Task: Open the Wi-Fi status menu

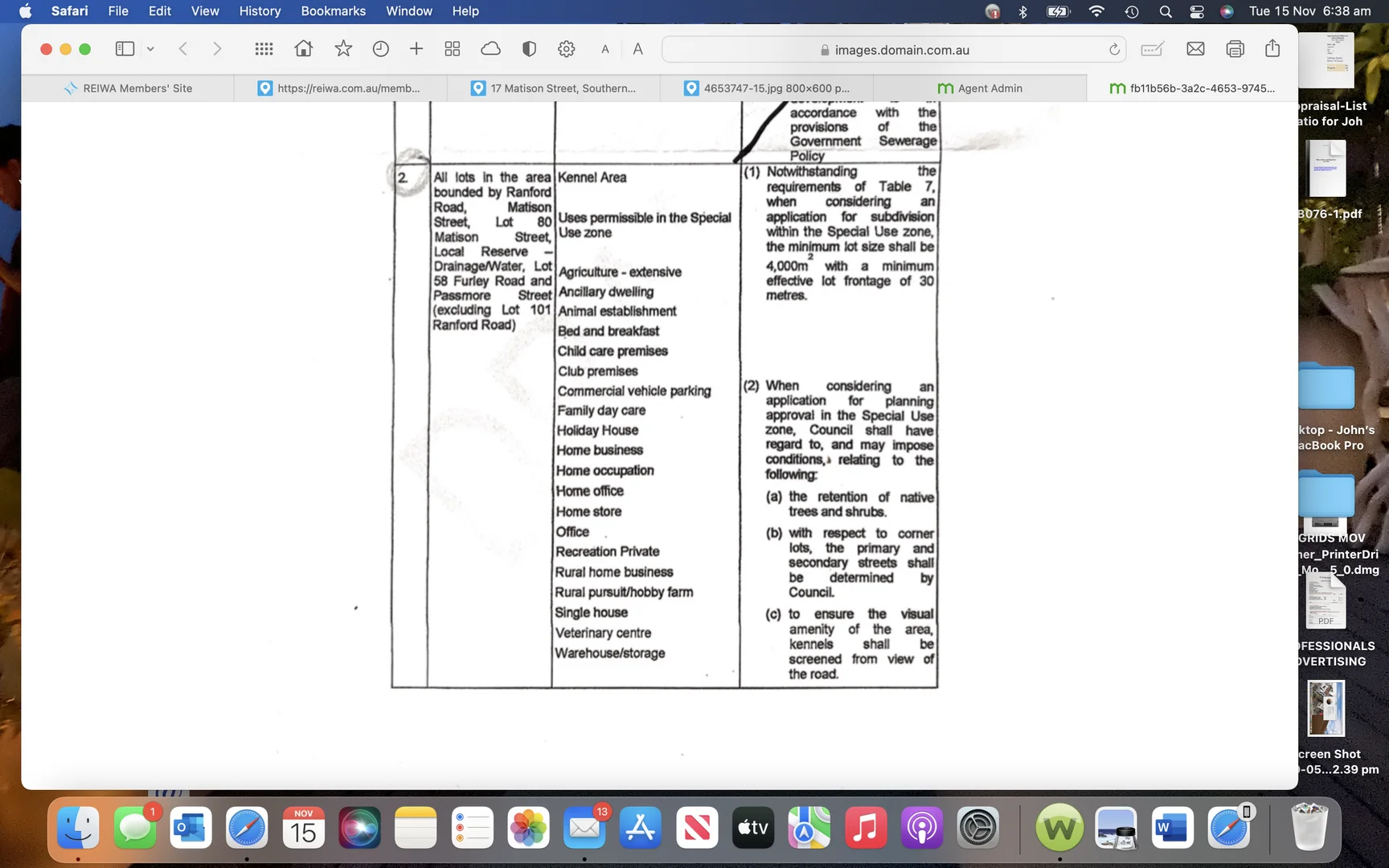Action: (x=1096, y=11)
